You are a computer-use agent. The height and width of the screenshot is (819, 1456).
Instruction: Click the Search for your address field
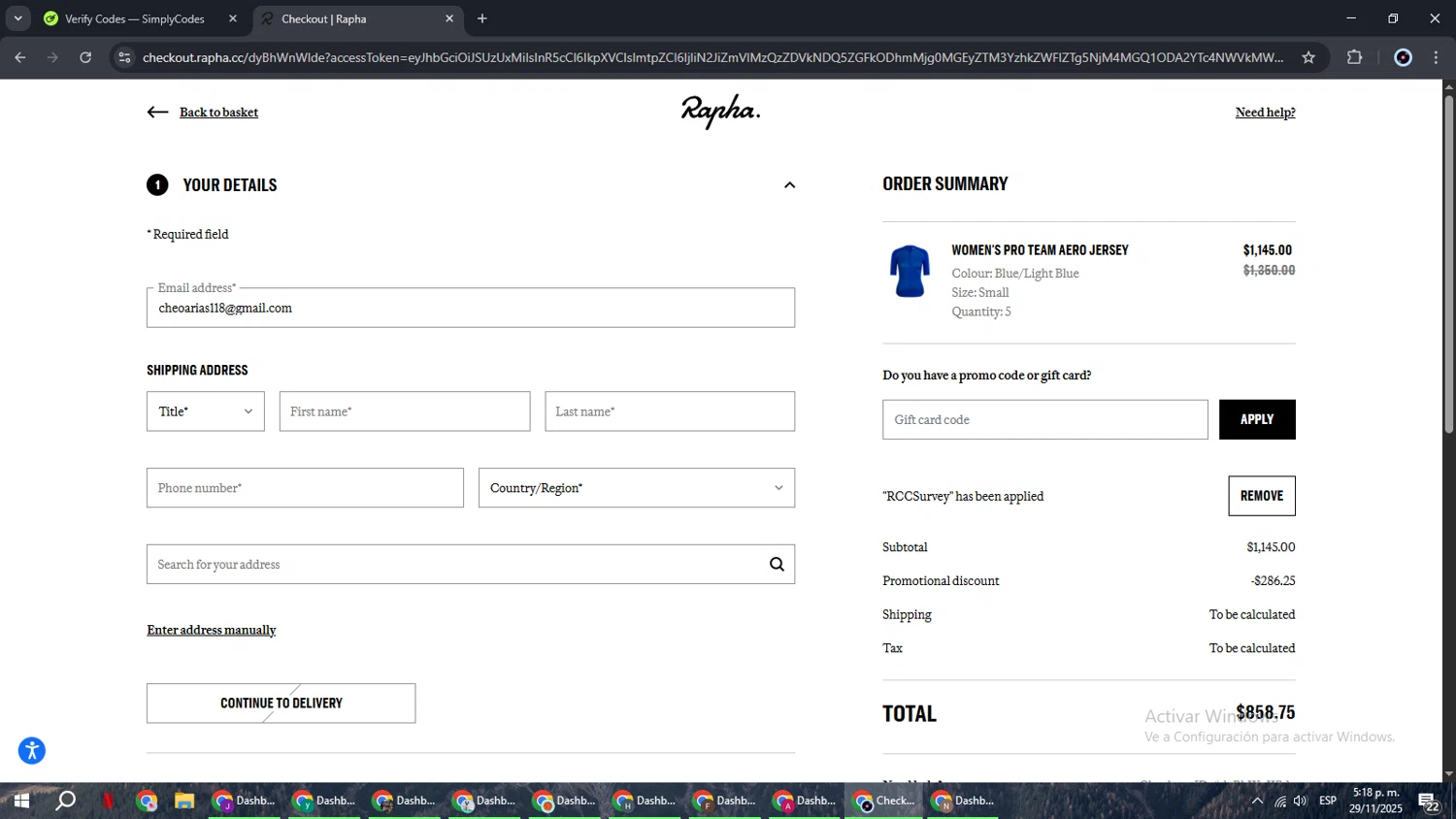point(471,564)
